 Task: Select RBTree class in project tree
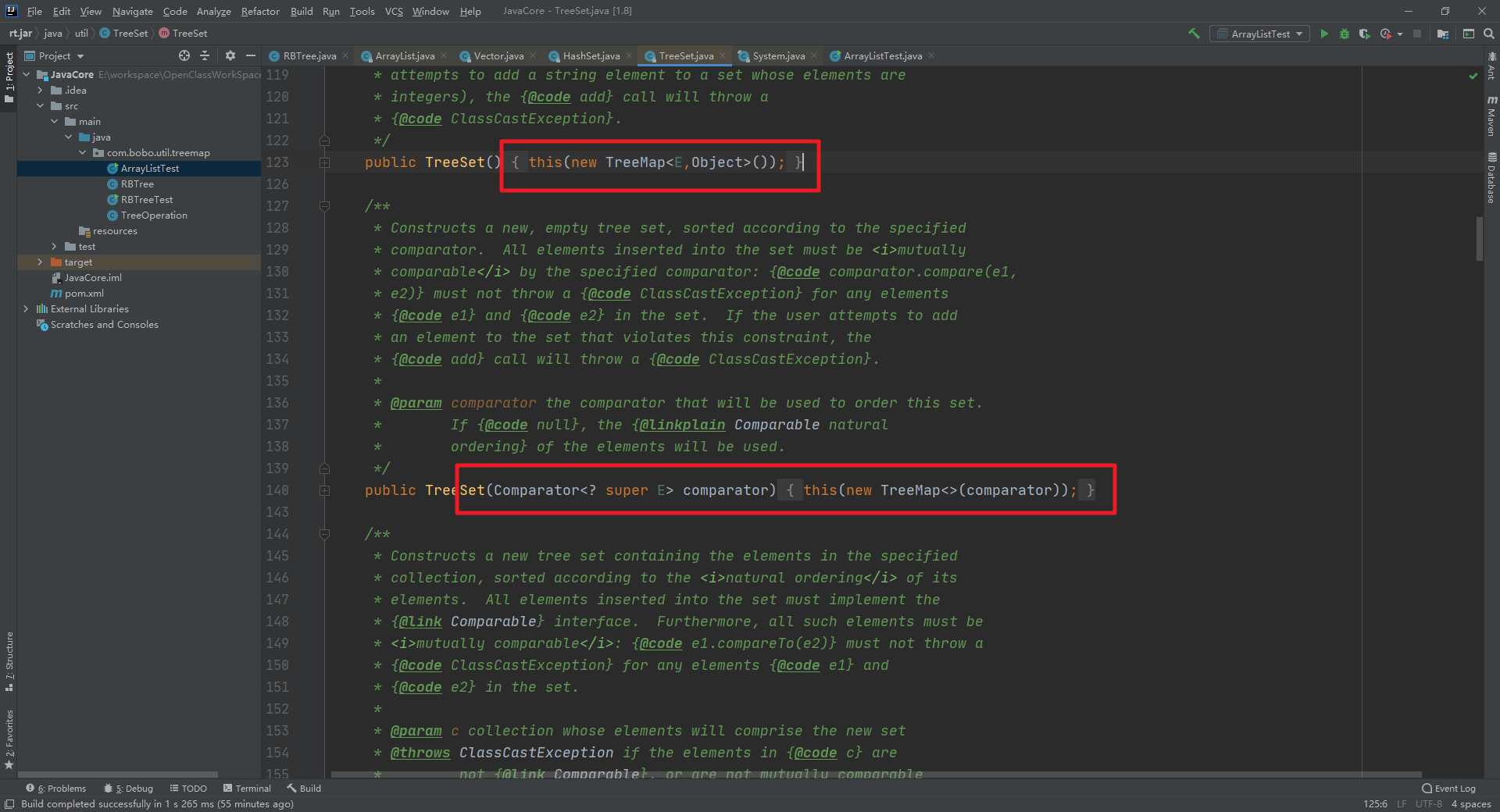point(130,183)
